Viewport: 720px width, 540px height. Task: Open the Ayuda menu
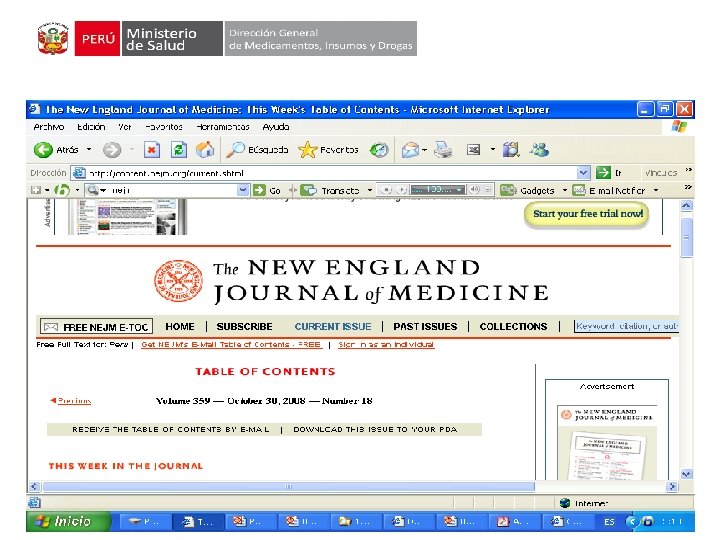(x=276, y=127)
